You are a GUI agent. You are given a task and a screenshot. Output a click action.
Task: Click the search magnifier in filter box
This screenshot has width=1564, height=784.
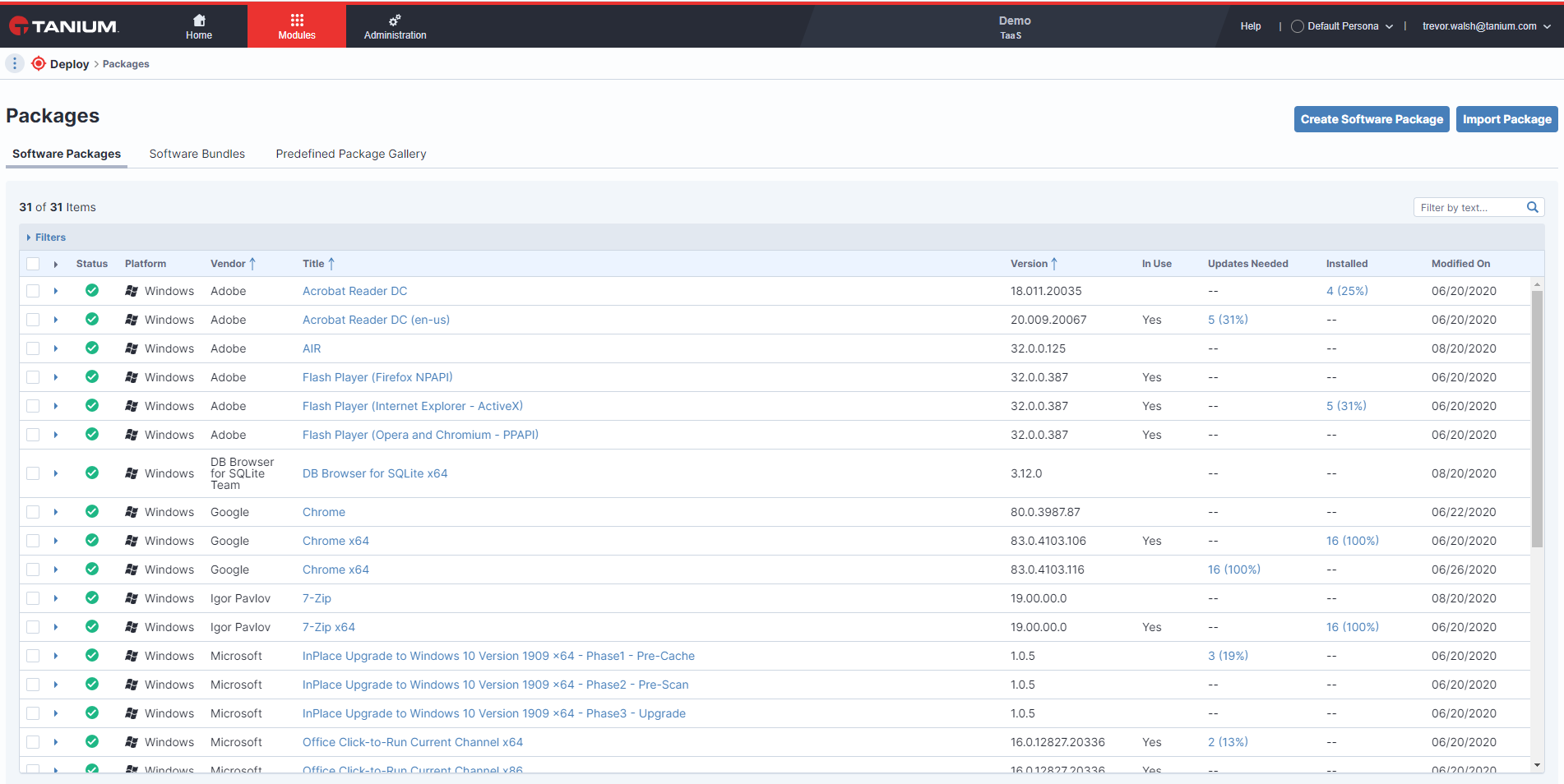[x=1533, y=207]
